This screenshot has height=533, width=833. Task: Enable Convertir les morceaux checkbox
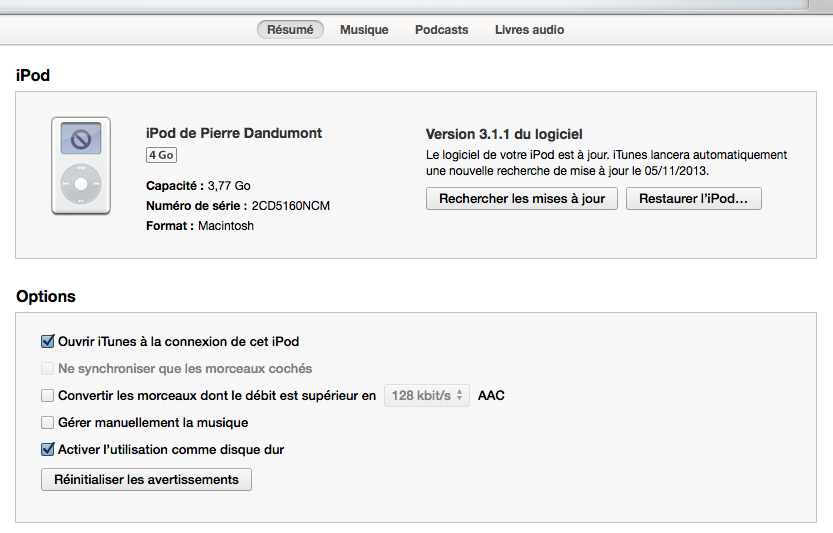pyautogui.click(x=47, y=395)
